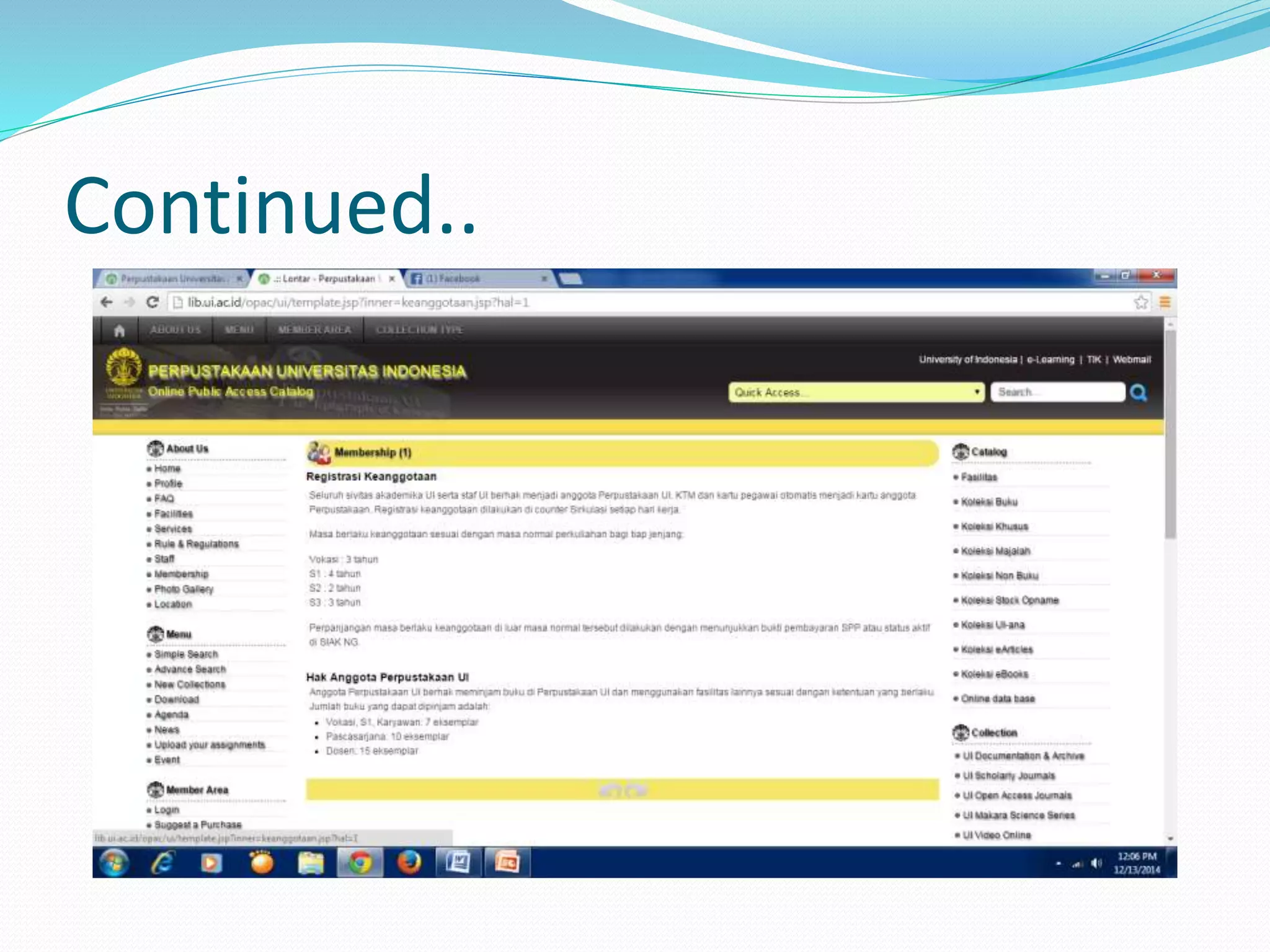Image resolution: width=1270 pixels, height=952 pixels.
Task: Click the Login link in Member Area
Action: point(167,810)
